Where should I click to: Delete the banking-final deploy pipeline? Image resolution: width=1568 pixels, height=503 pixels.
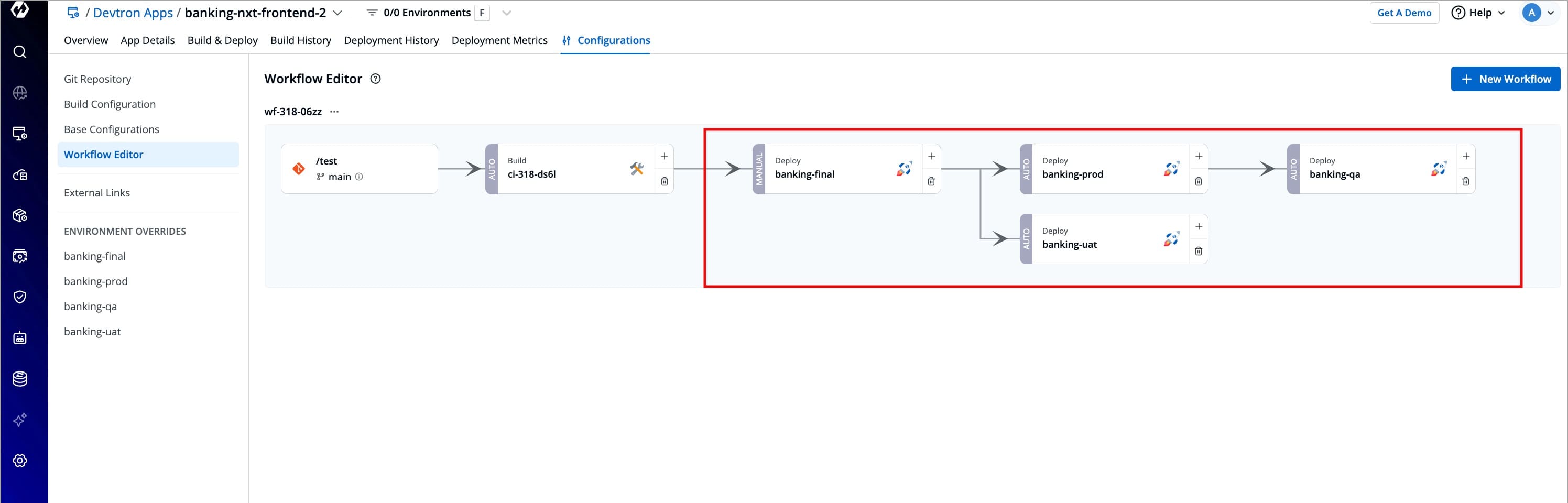[x=931, y=181]
